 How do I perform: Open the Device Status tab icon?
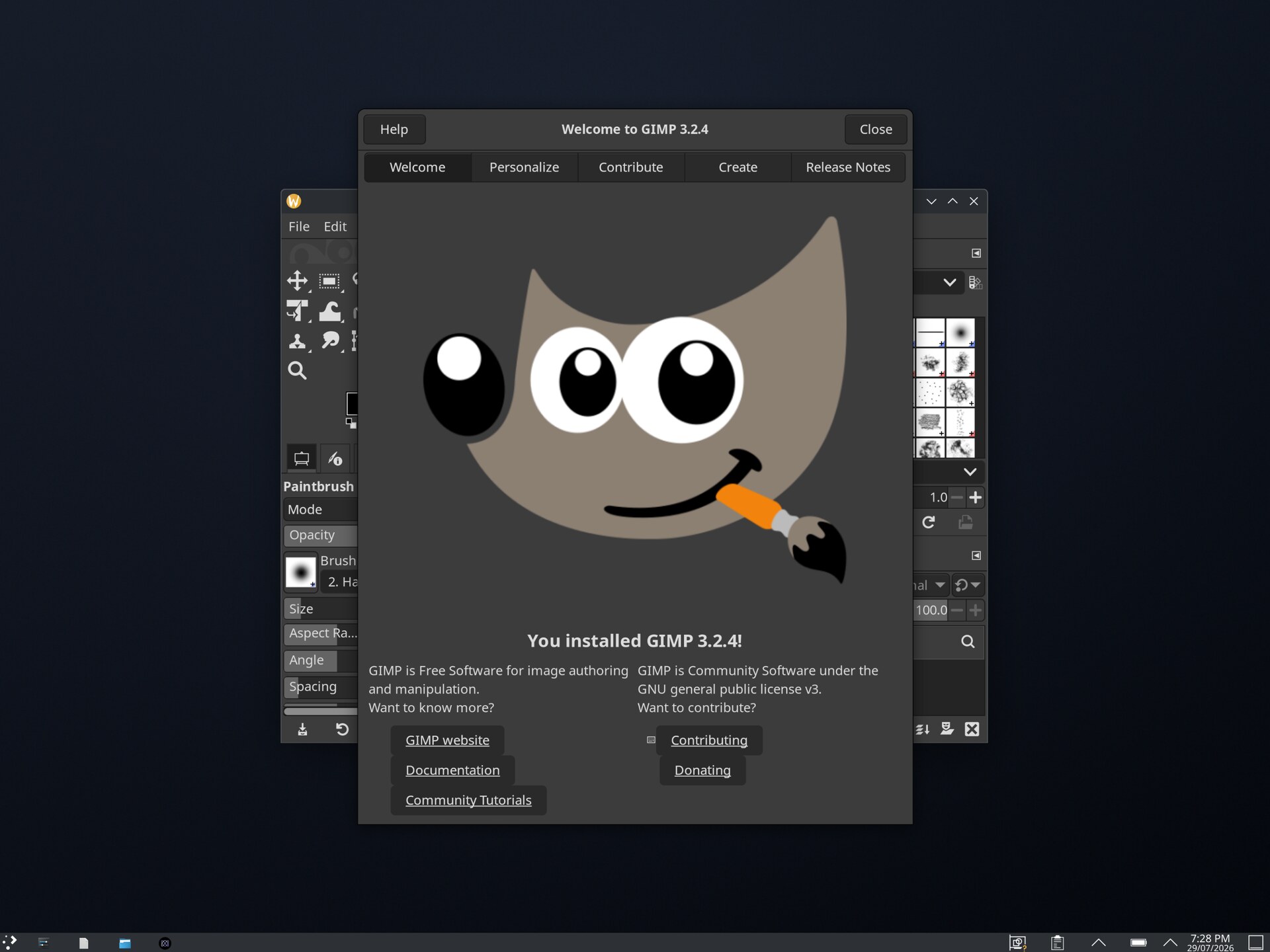[x=335, y=458]
